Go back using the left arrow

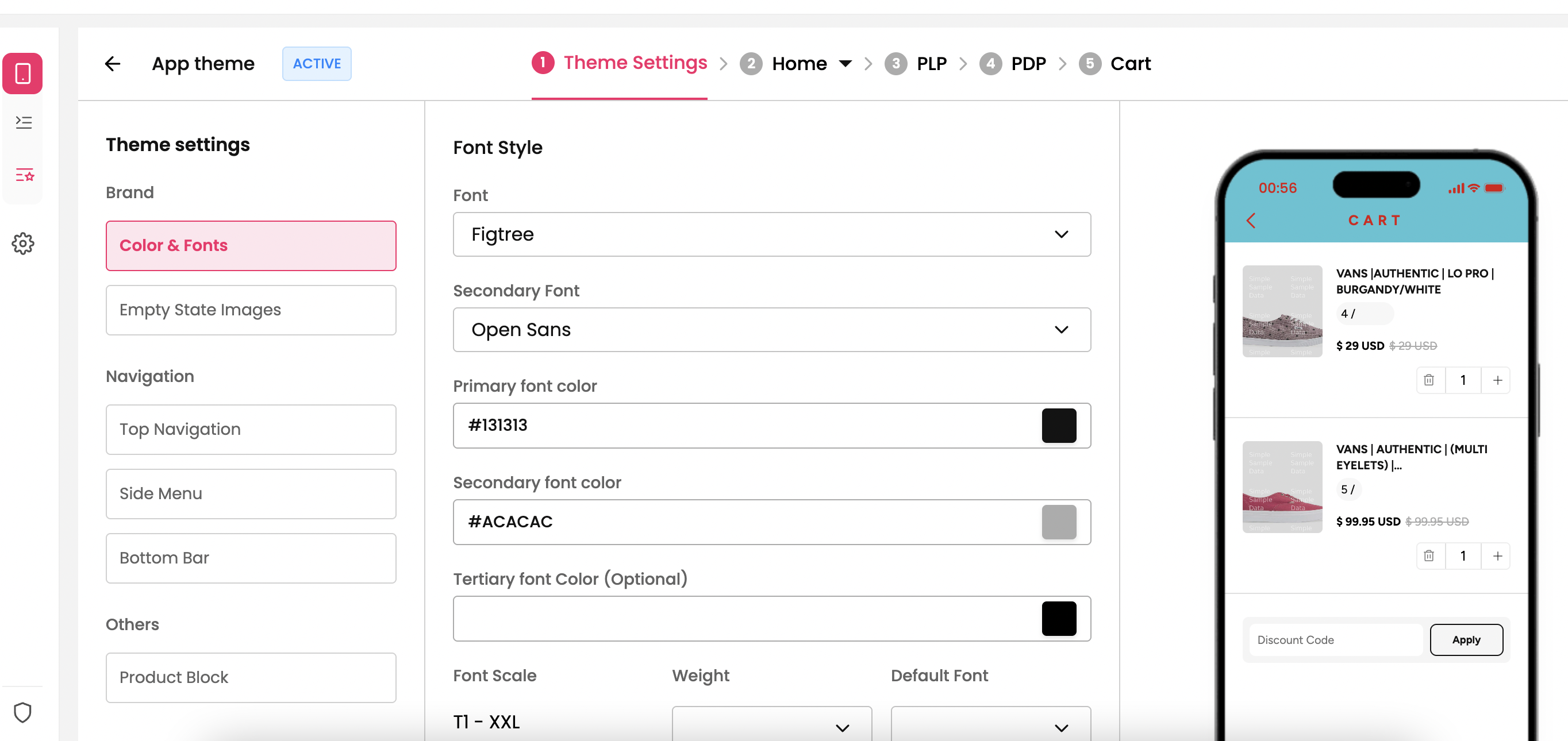(113, 63)
